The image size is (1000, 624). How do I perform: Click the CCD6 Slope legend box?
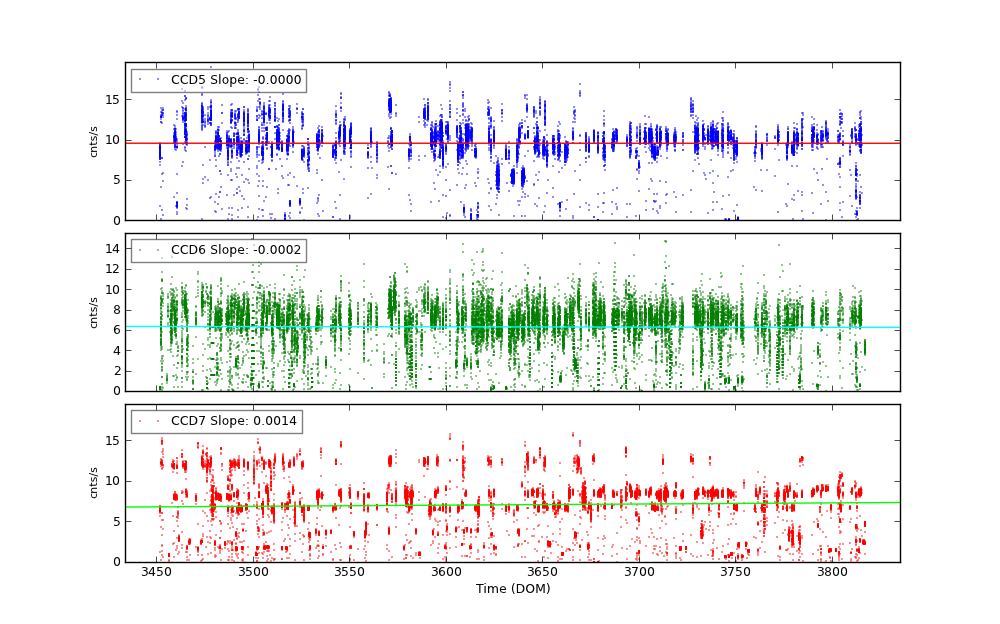click(x=218, y=250)
